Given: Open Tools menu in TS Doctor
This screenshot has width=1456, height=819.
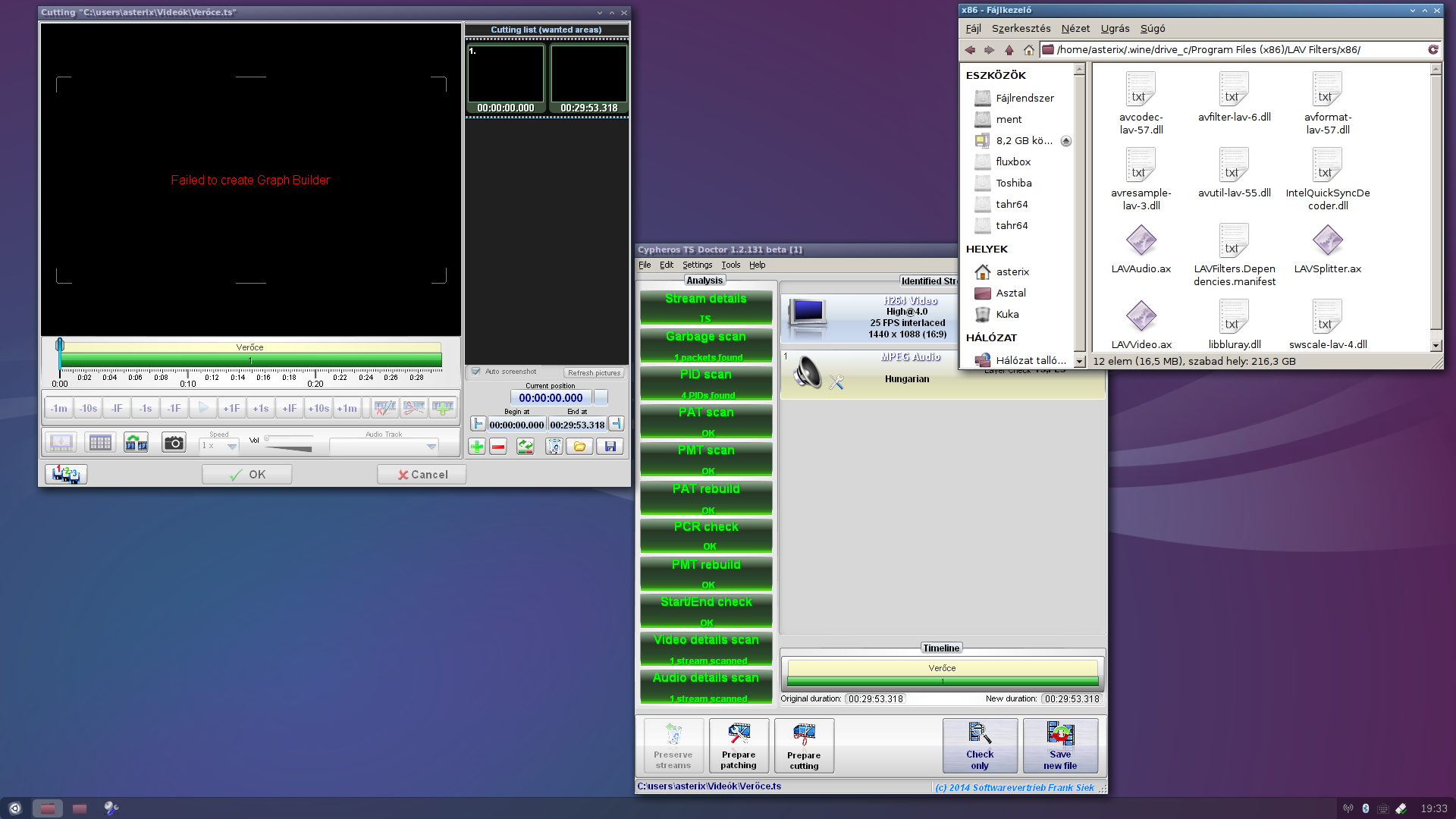Looking at the screenshot, I should (731, 265).
